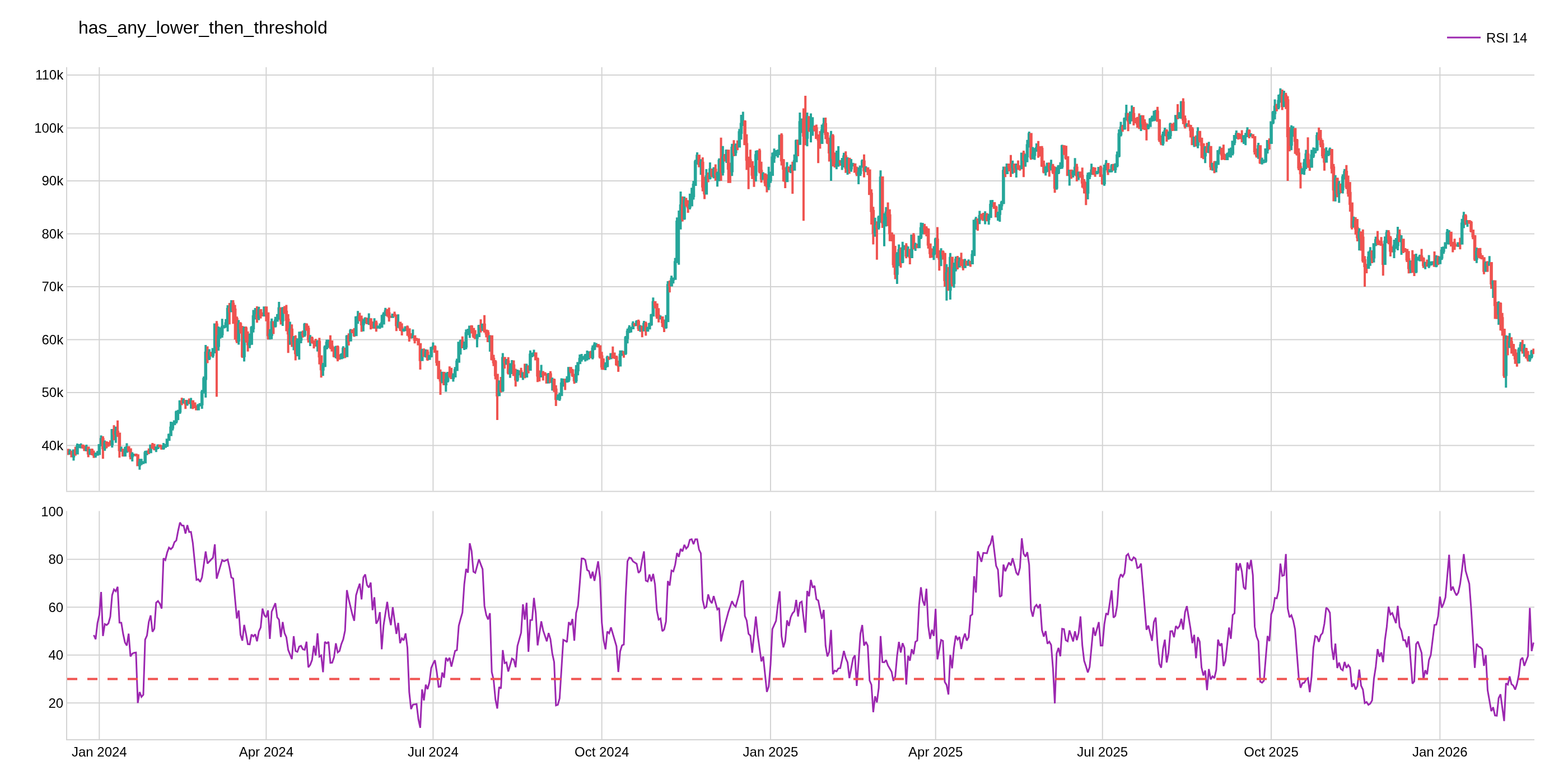
Task: Click the 110k price axis label
Action: click(x=49, y=76)
